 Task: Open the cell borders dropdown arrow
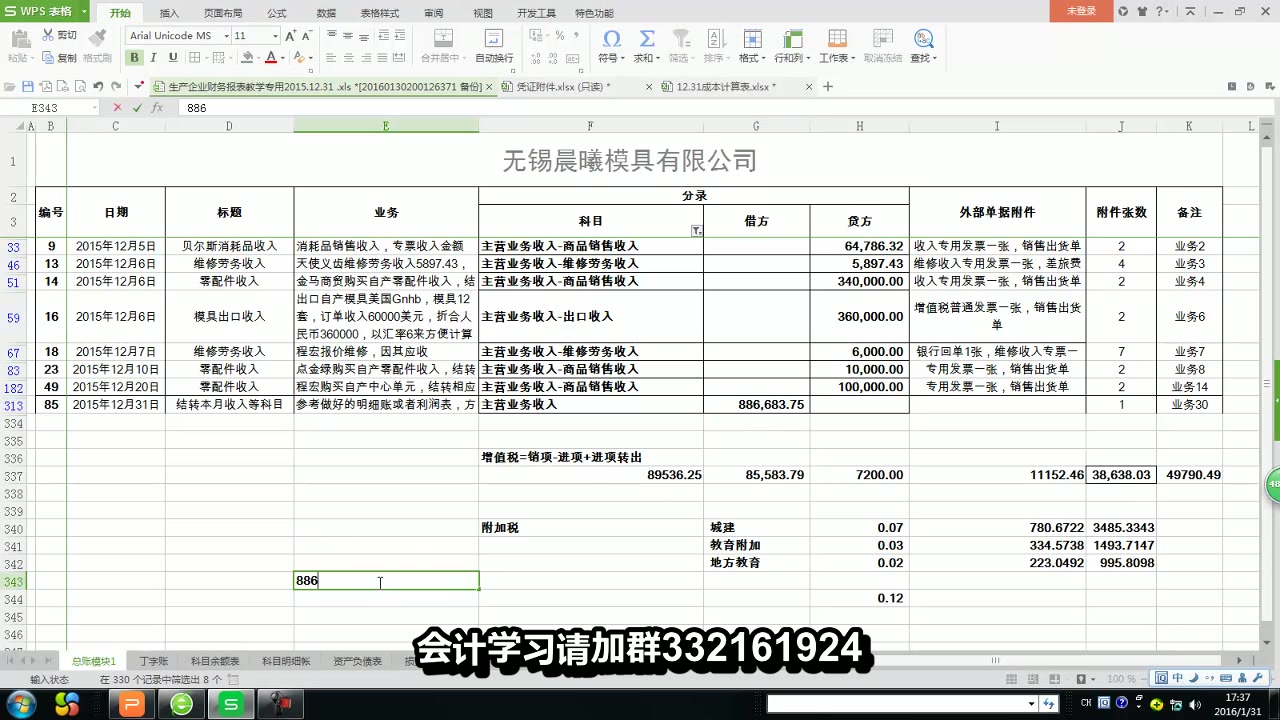click(207, 58)
